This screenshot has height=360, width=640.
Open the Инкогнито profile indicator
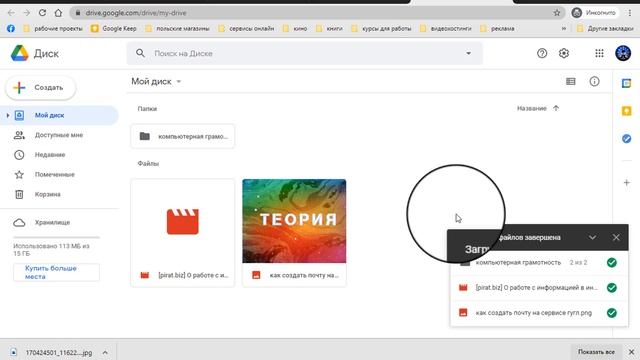(594, 13)
